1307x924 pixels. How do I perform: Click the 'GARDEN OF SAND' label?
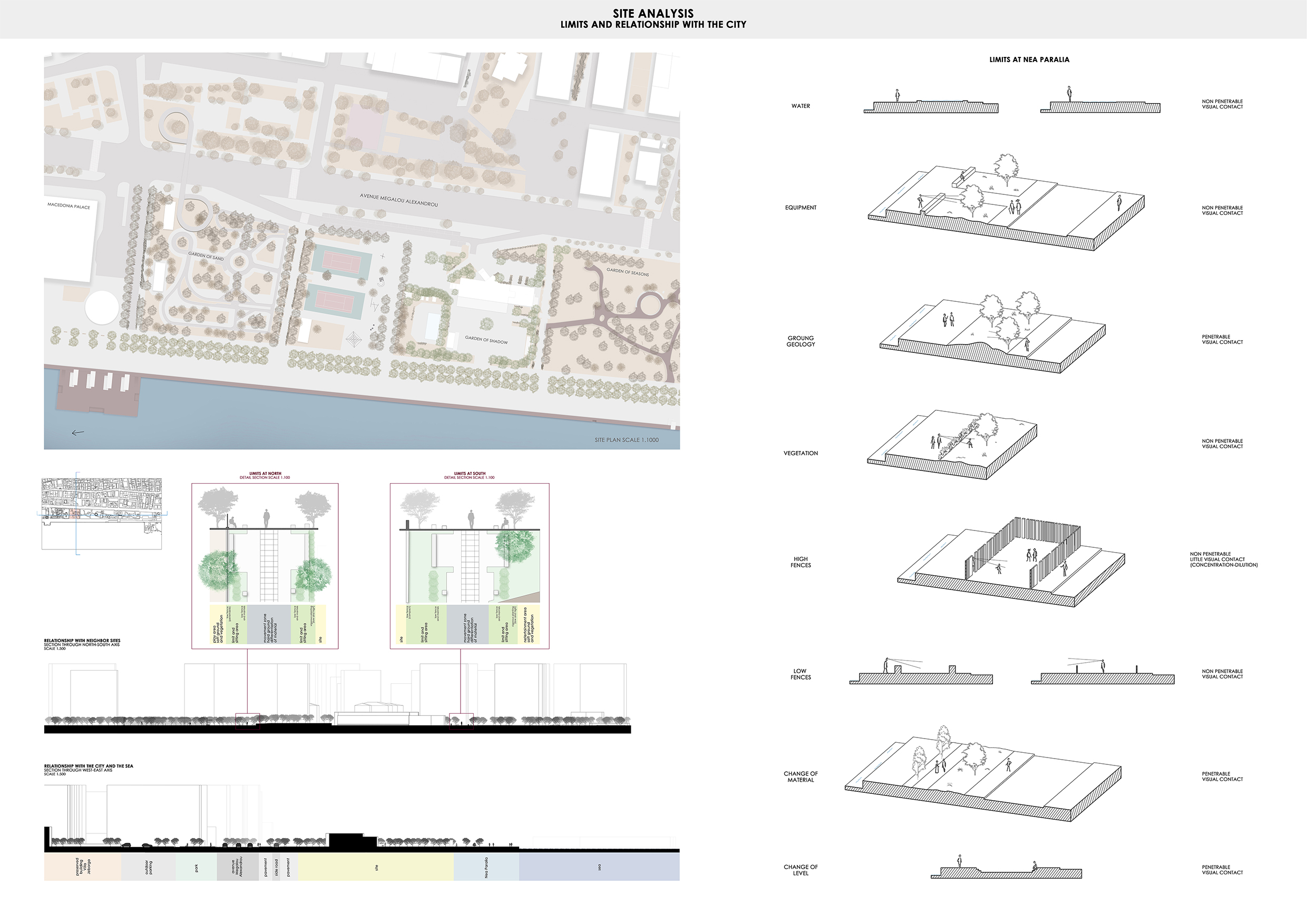pyautogui.click(x=206, y=256)
